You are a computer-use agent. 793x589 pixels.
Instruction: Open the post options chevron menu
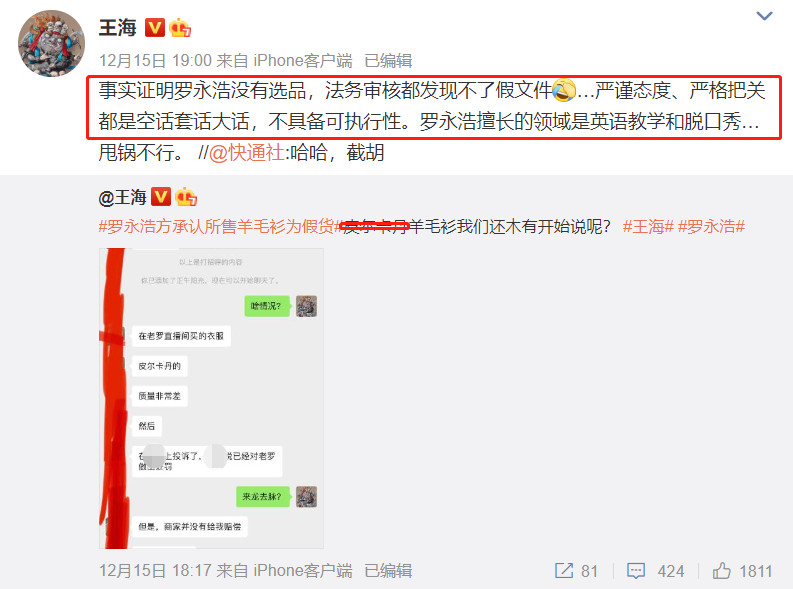point(764,16)
